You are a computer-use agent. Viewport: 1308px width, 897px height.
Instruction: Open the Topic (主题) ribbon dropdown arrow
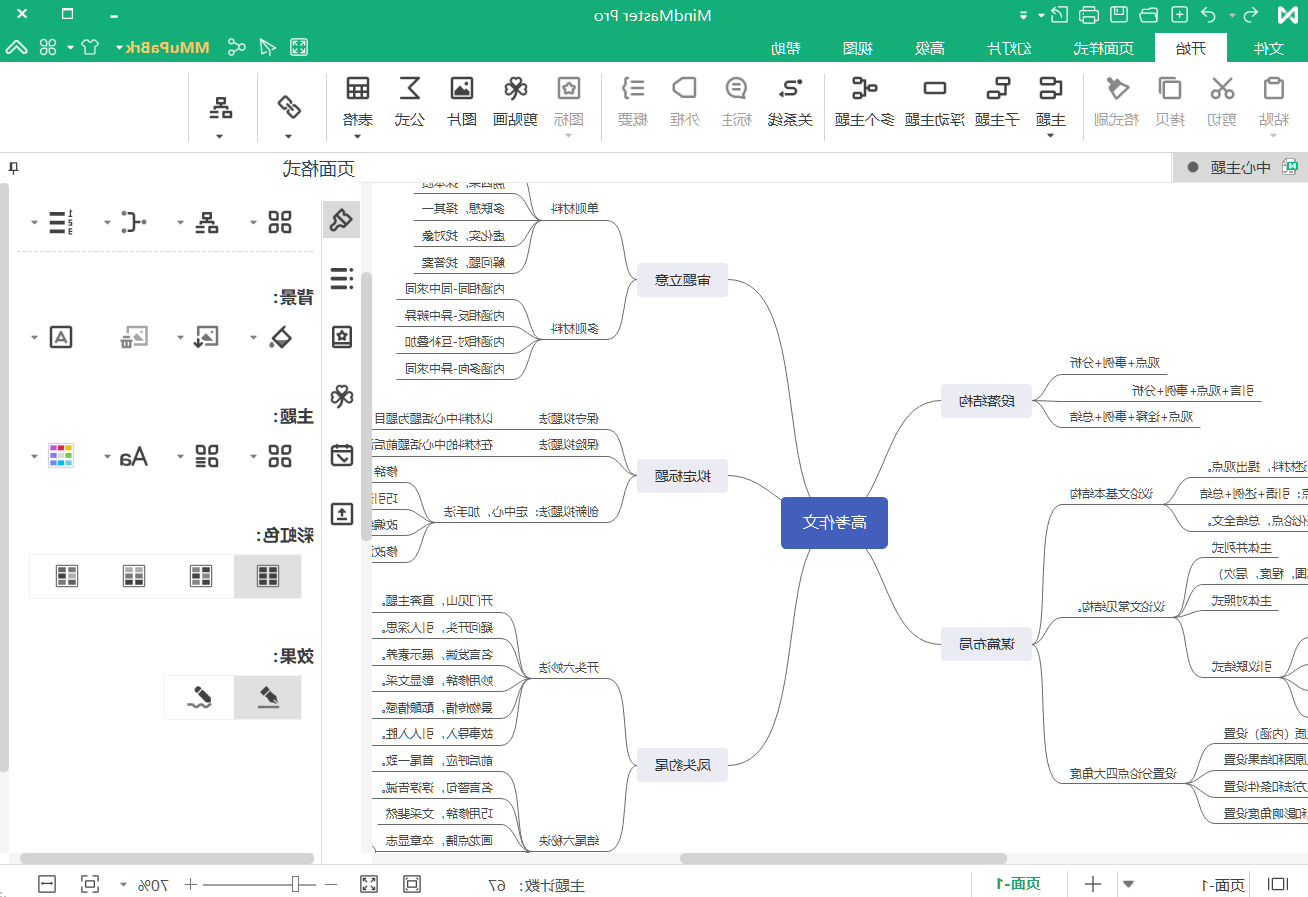1050,135
